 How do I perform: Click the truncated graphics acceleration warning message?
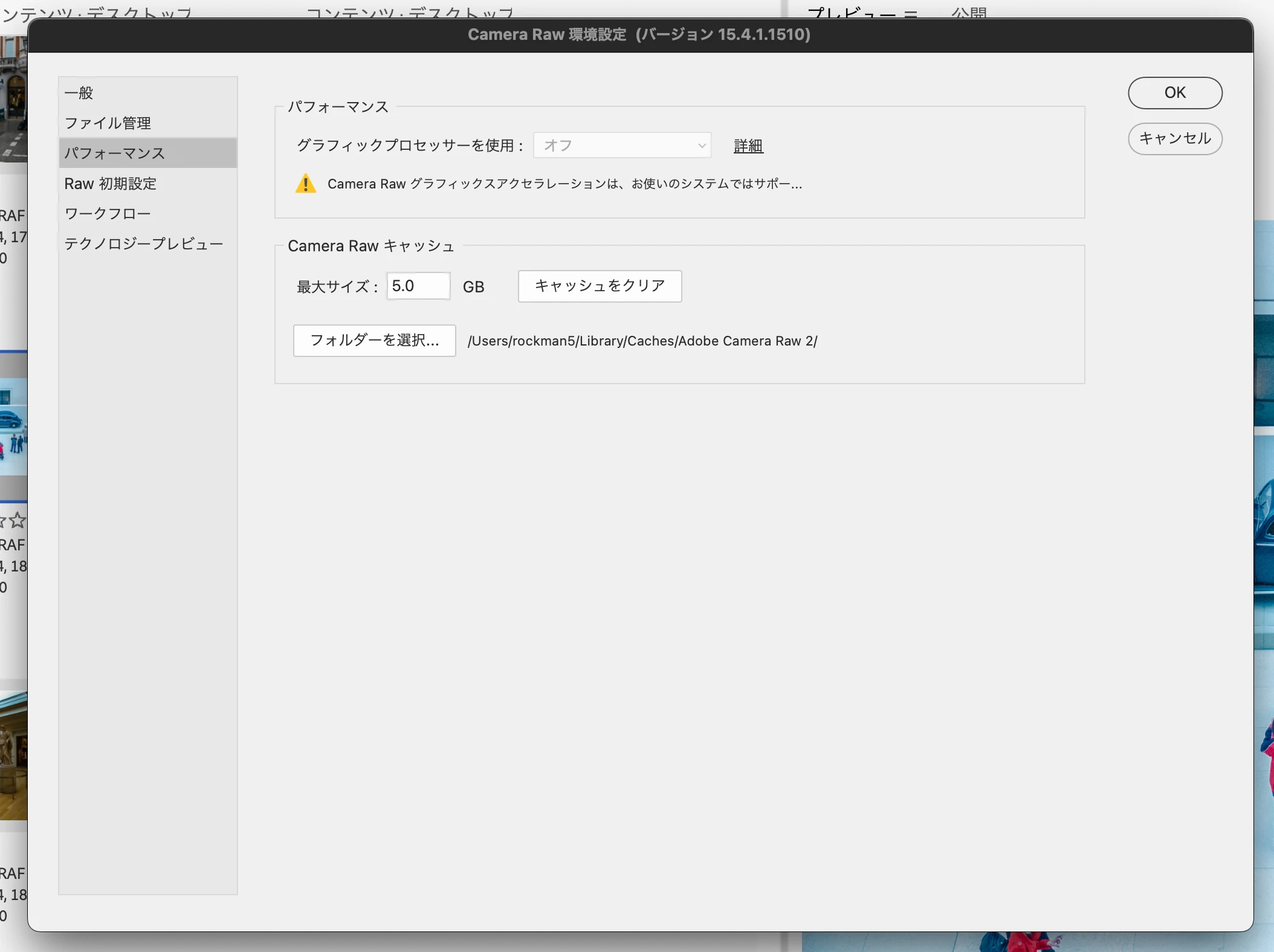point(564,184)
